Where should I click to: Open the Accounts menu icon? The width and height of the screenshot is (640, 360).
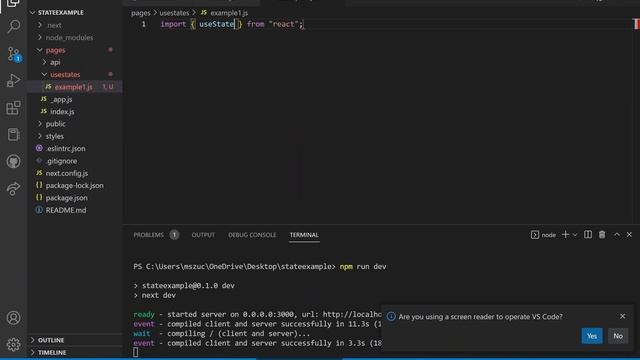[x=13, y=318]
